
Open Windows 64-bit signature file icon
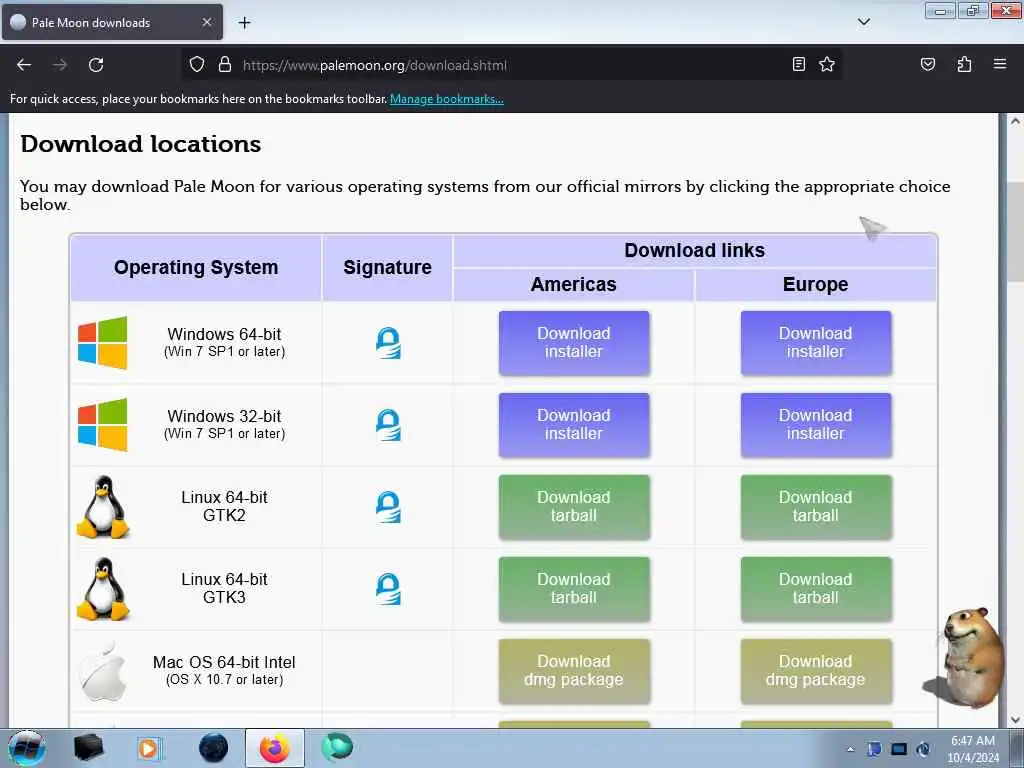[388, 343]
